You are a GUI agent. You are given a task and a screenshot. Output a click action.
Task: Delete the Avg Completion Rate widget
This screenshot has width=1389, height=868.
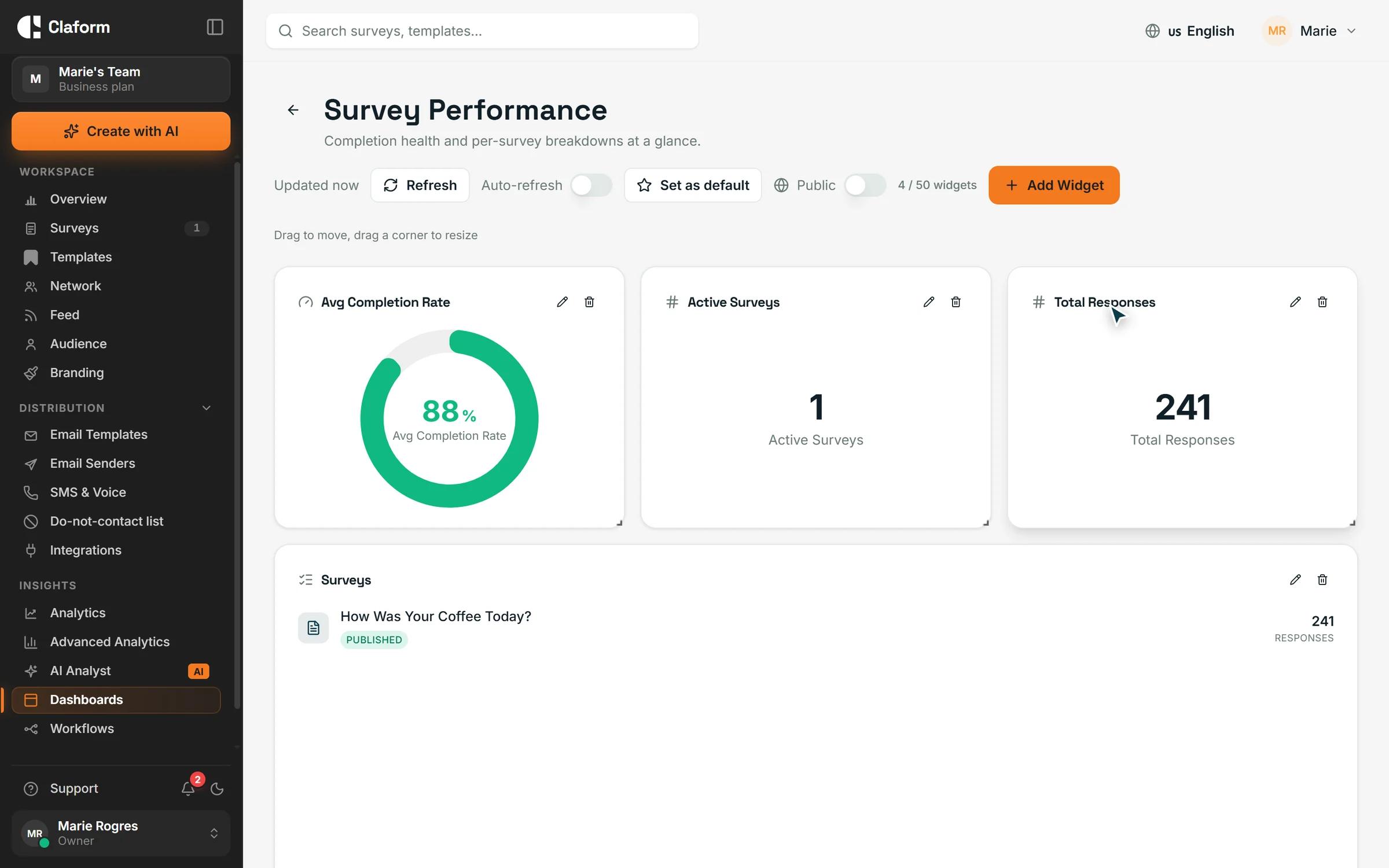(x=589, y=302)
